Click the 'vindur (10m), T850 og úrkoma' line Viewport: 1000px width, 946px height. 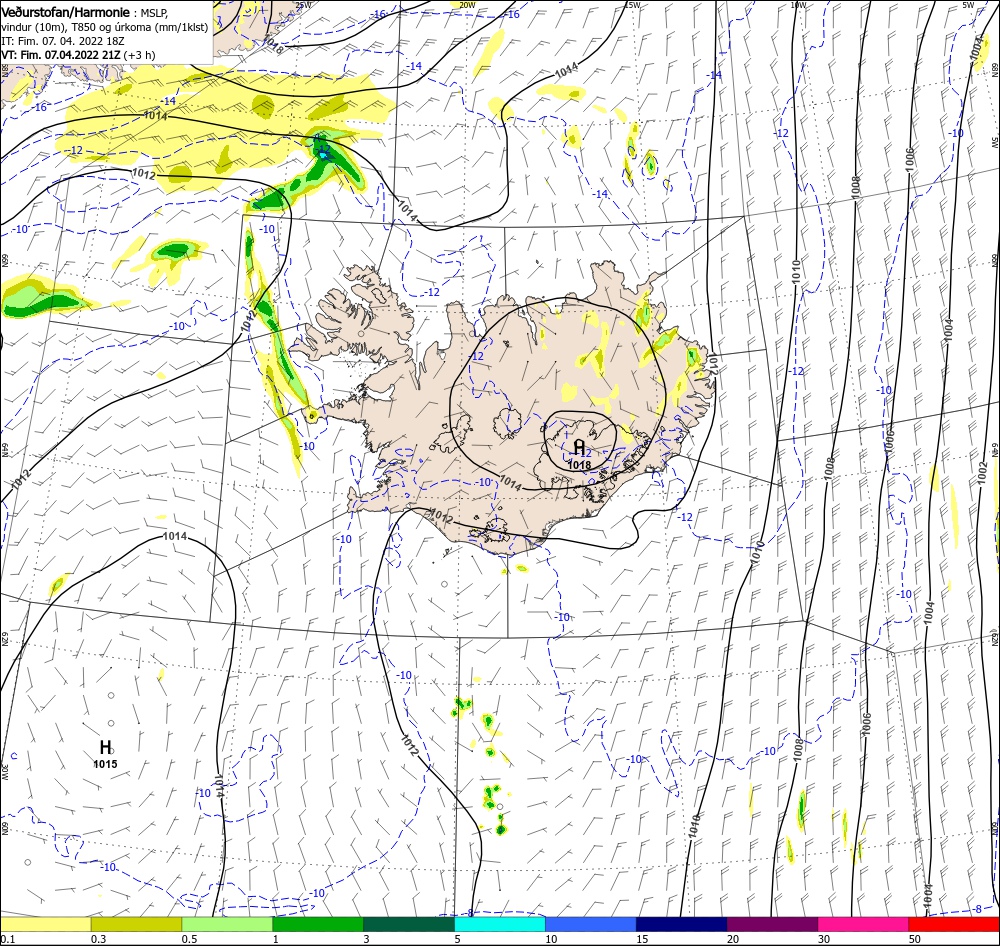point(105,27)
